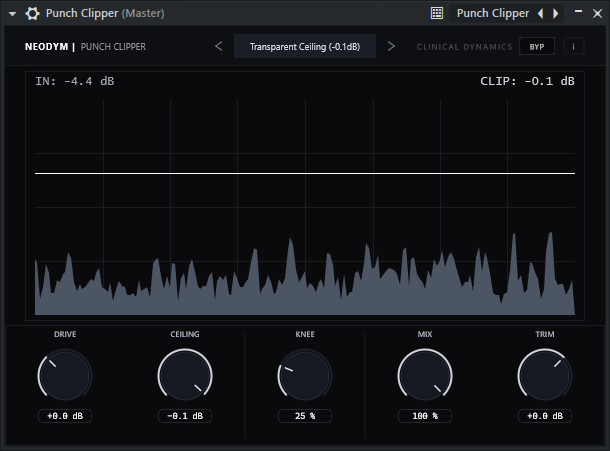The image size is (610, 451).
Task: Click the KNEE label
Action: point(305,334)
